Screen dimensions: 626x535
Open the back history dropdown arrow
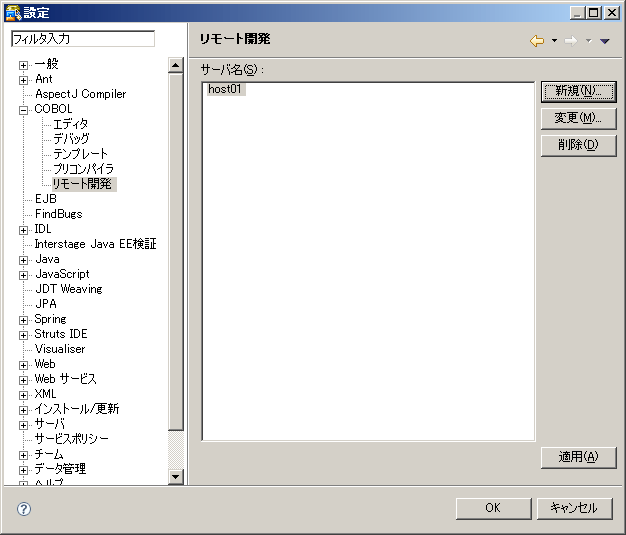554,41
